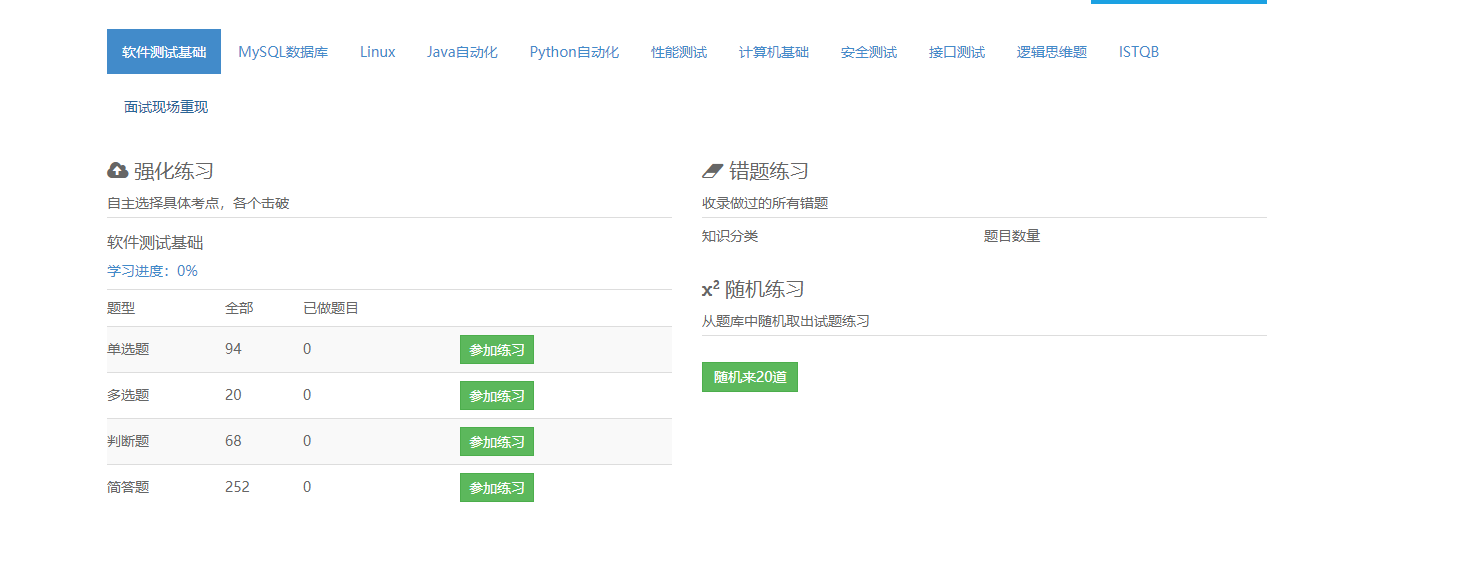Click the total count 94
This screenshot has height=587, width=1457.
pyautogui.click(x=233, y=349)
